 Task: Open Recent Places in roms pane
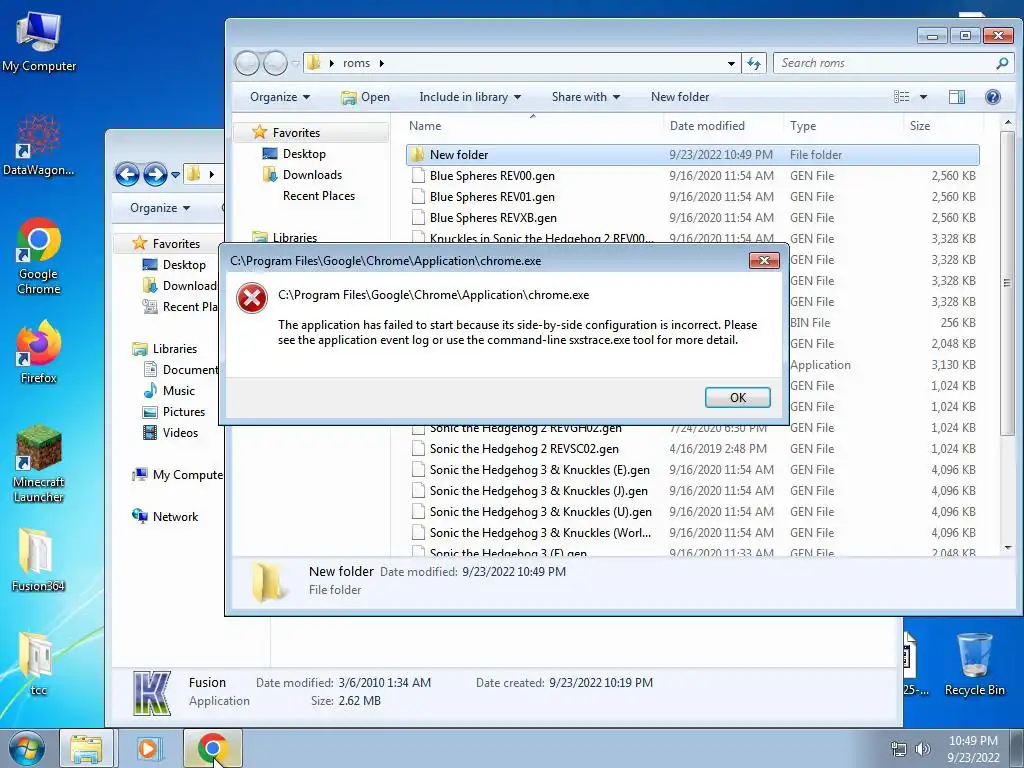tap(319, 196)
